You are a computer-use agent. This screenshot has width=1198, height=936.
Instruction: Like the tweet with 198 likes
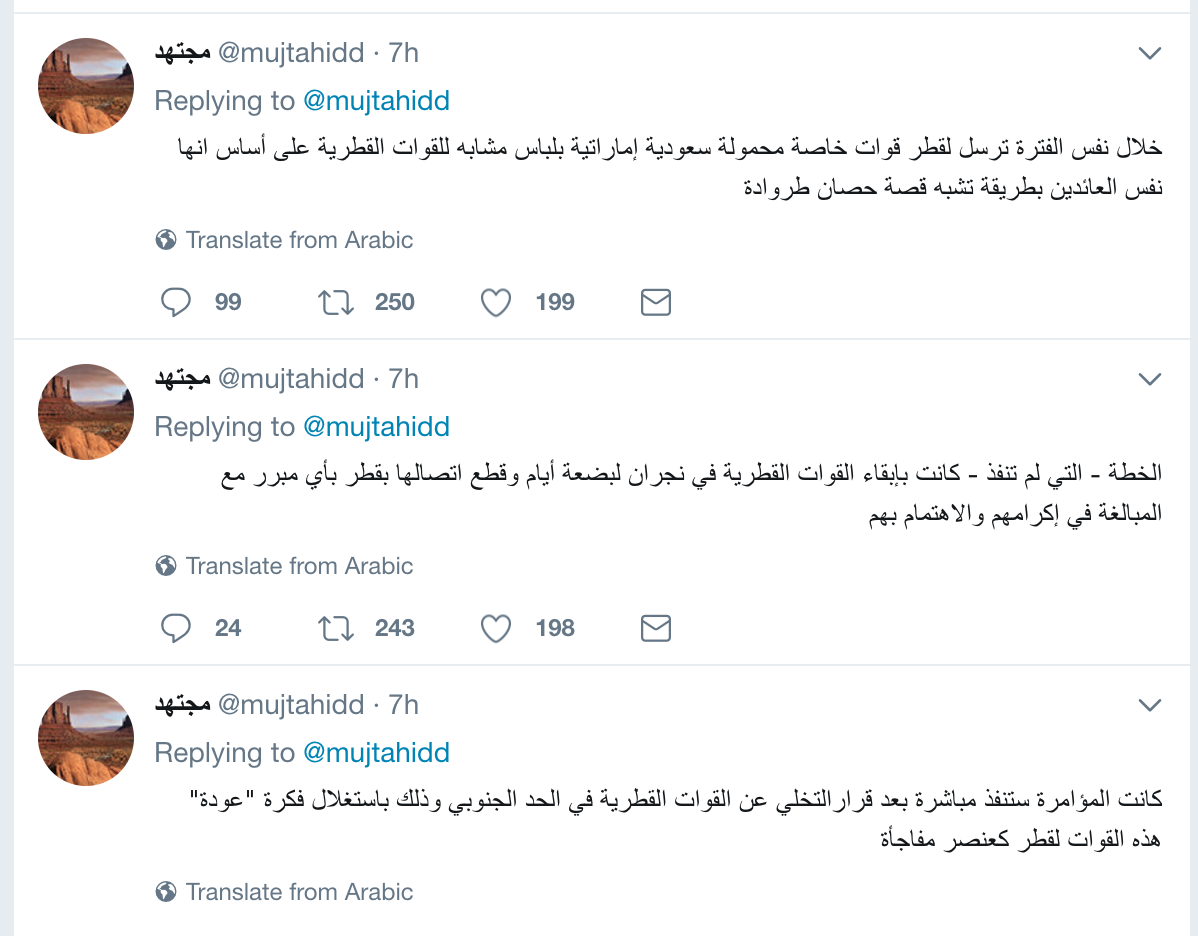[496, 628]
